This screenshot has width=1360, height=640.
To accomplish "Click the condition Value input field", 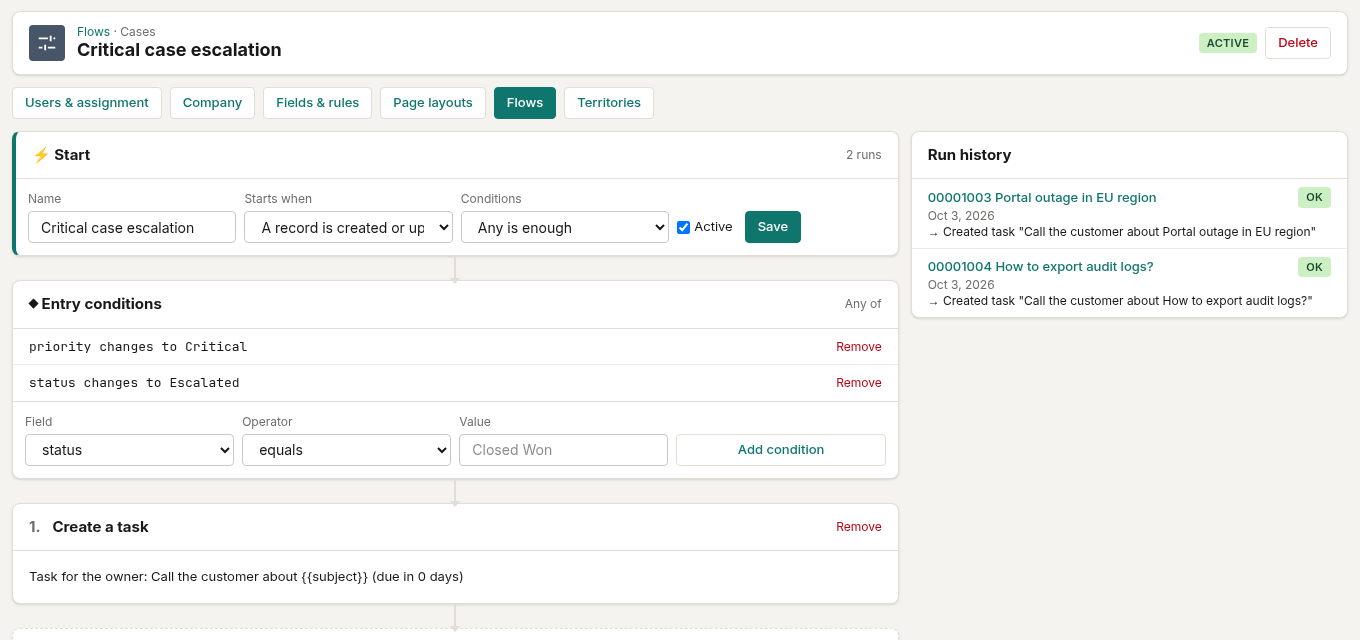I will (x=563, y=450).
